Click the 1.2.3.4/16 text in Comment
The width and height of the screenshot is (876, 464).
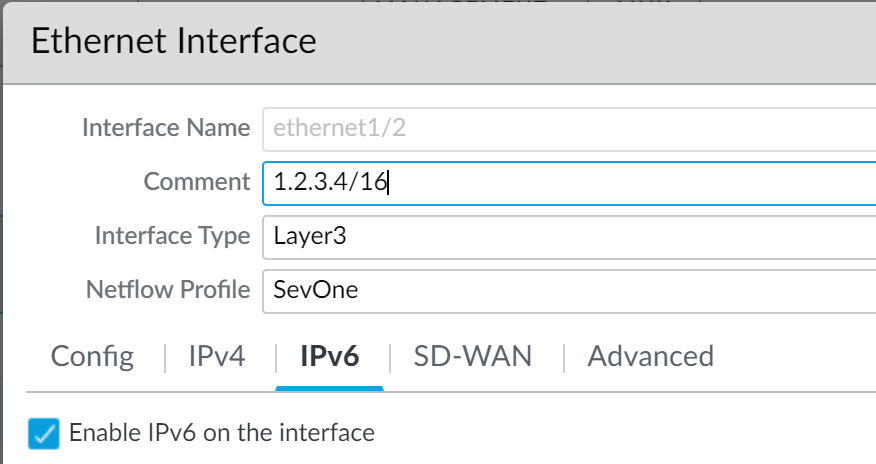tap(330, 182)
